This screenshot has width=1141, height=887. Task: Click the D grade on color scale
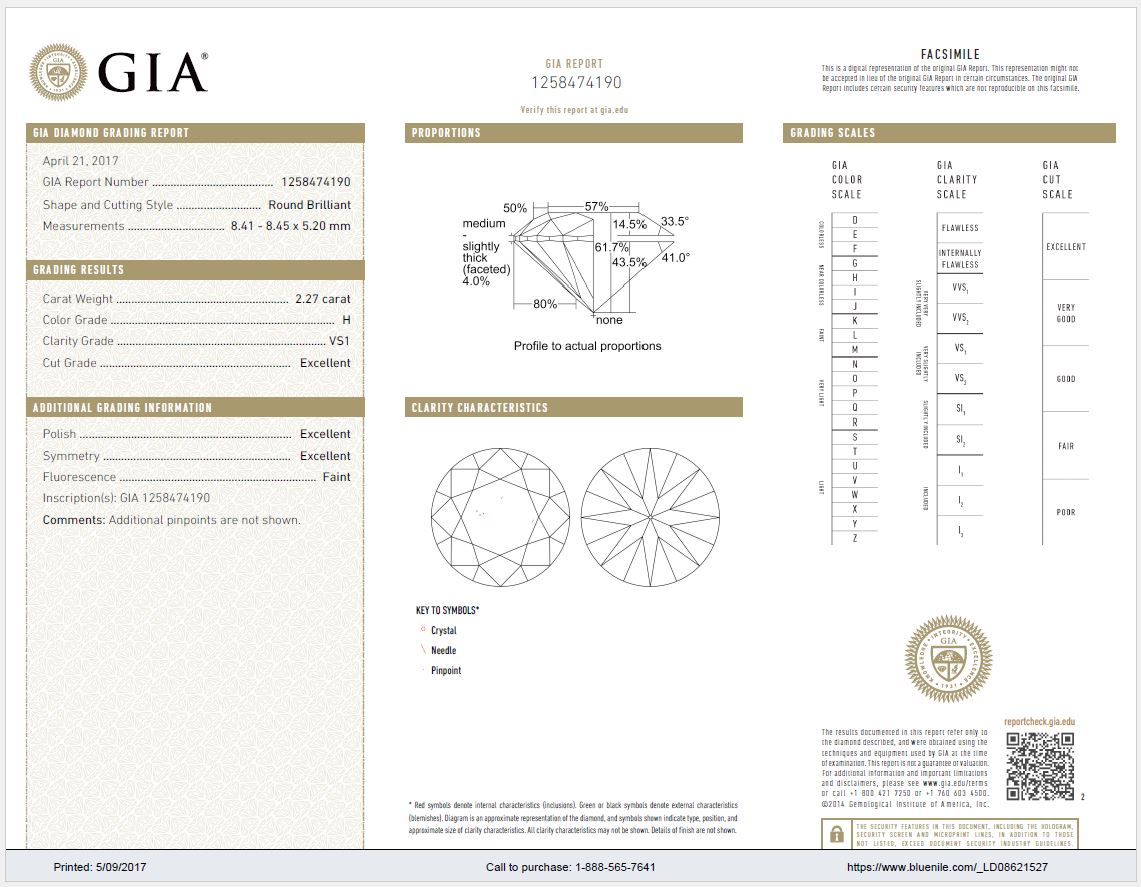coord(854,220)
